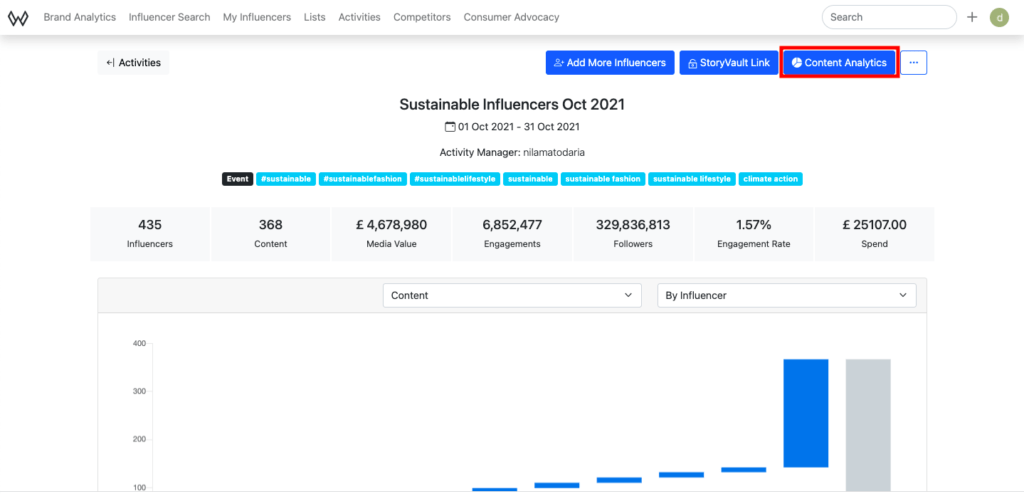
Task: Click the Sustainable Influencers Oct 2021 title
Action: tap(512, 105)
